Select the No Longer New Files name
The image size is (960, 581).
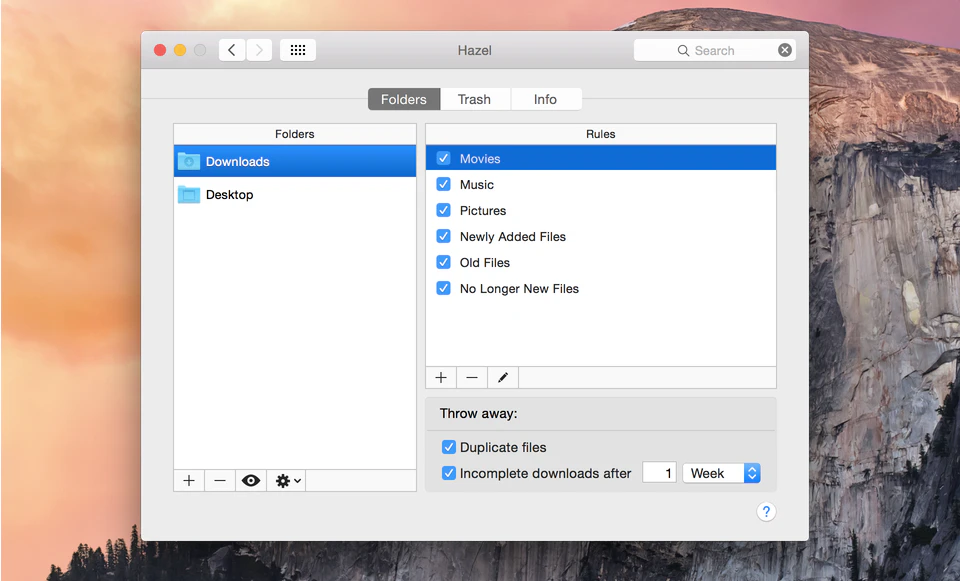pos(519,288)
